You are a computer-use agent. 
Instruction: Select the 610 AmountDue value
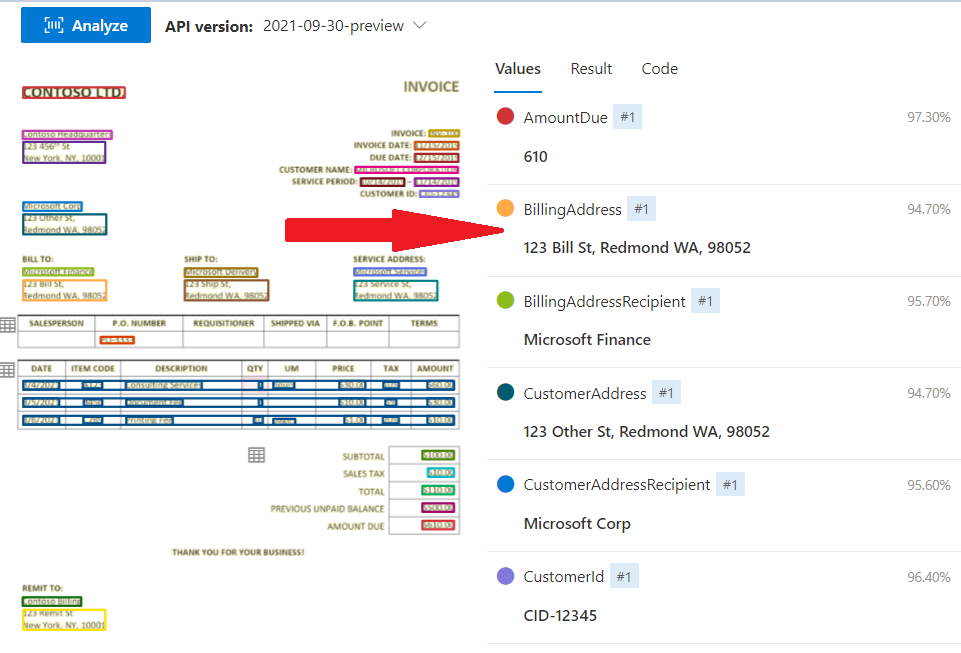(x=535, y=156)
